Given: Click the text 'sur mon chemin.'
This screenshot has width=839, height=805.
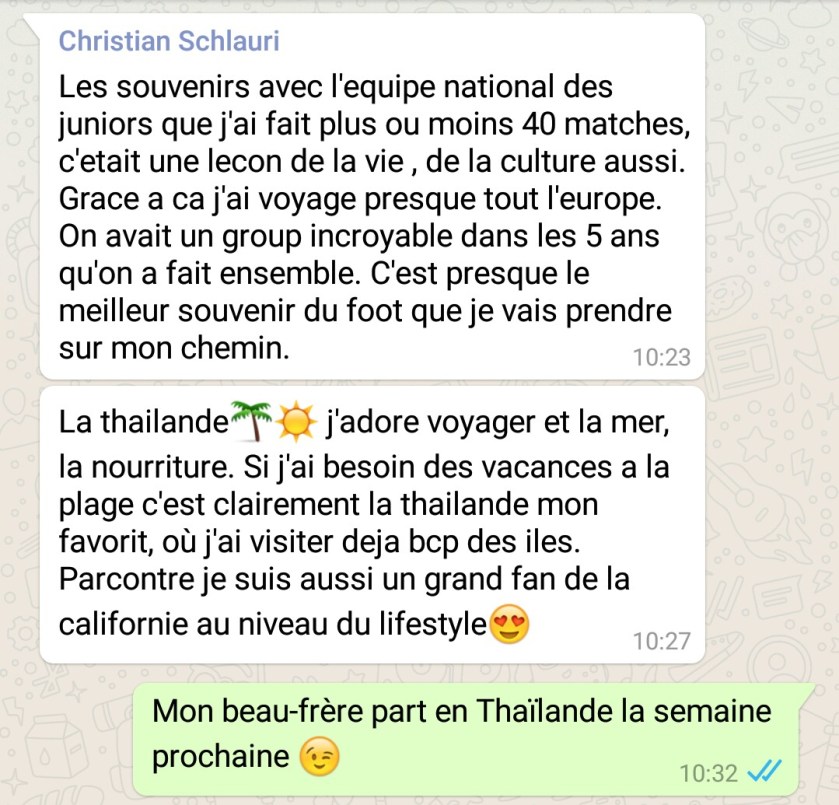Looking at the screenshot, I should click(x=174, y=348).
